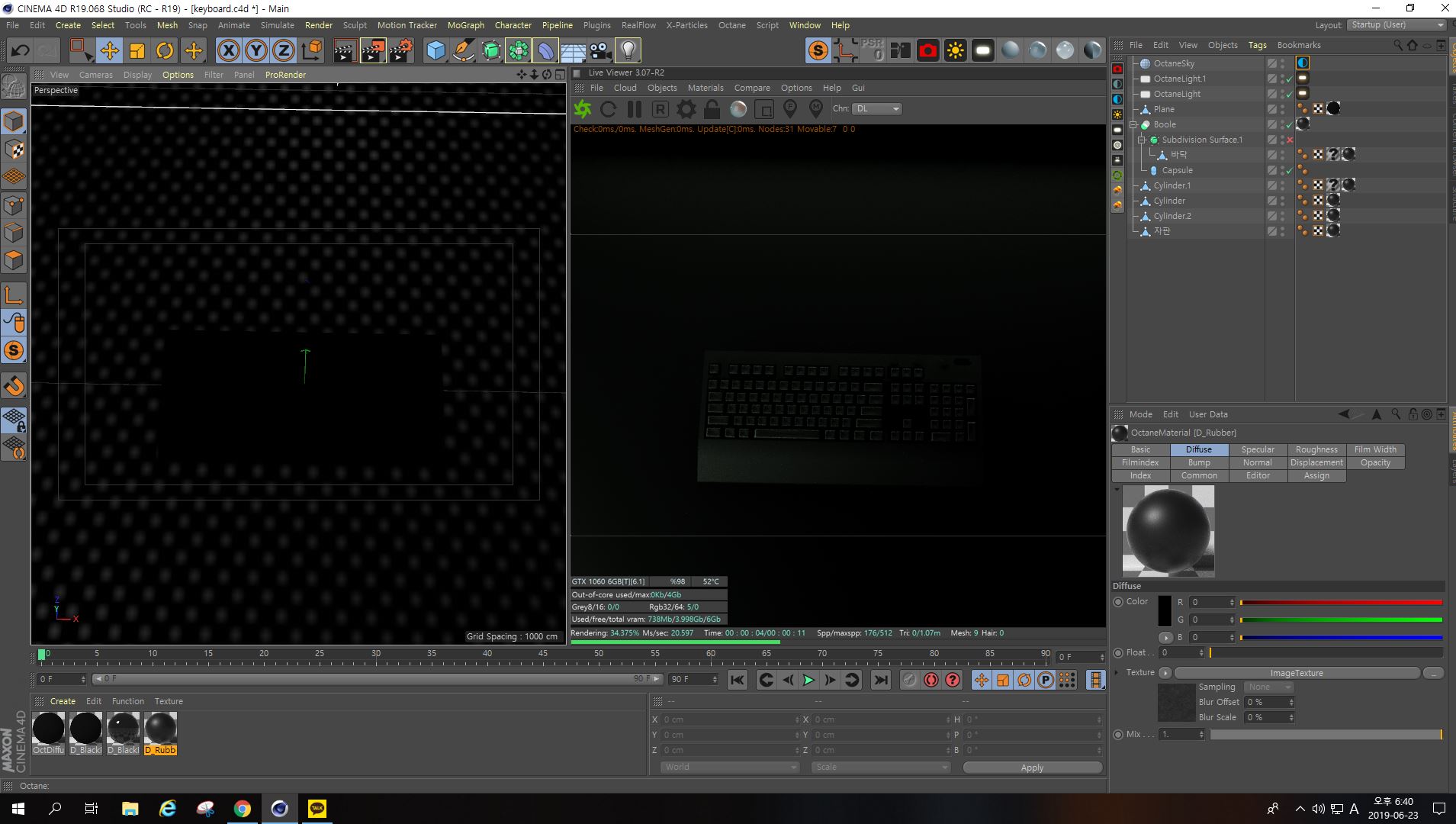Toggle the Diffuse Float radio button
Screen dimensions: 1456x824
(x=1118, y=652)
